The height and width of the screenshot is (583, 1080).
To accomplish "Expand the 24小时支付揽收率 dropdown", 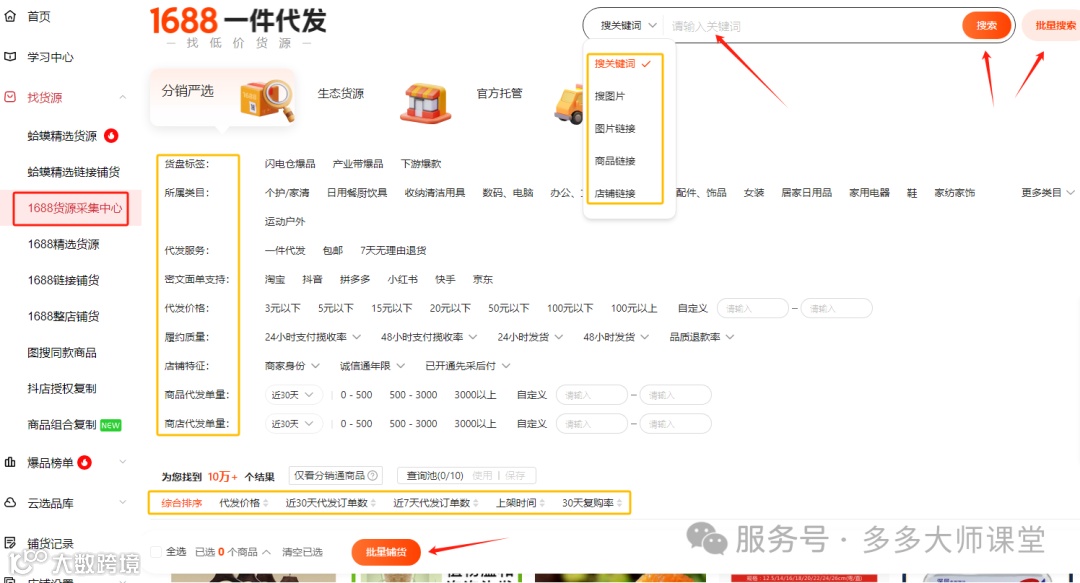I will (313, 337).
